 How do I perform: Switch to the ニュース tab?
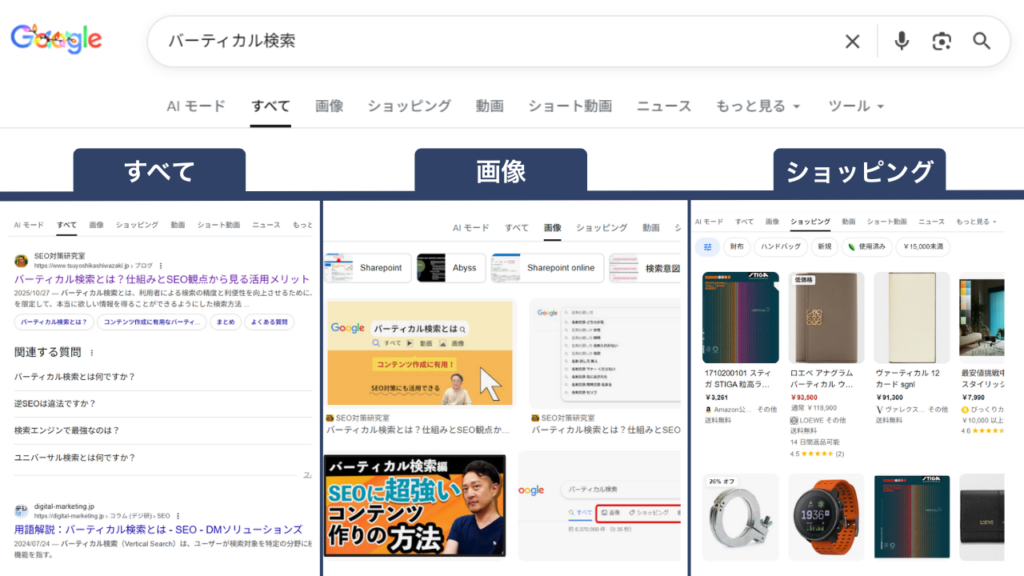coord(665,105)
